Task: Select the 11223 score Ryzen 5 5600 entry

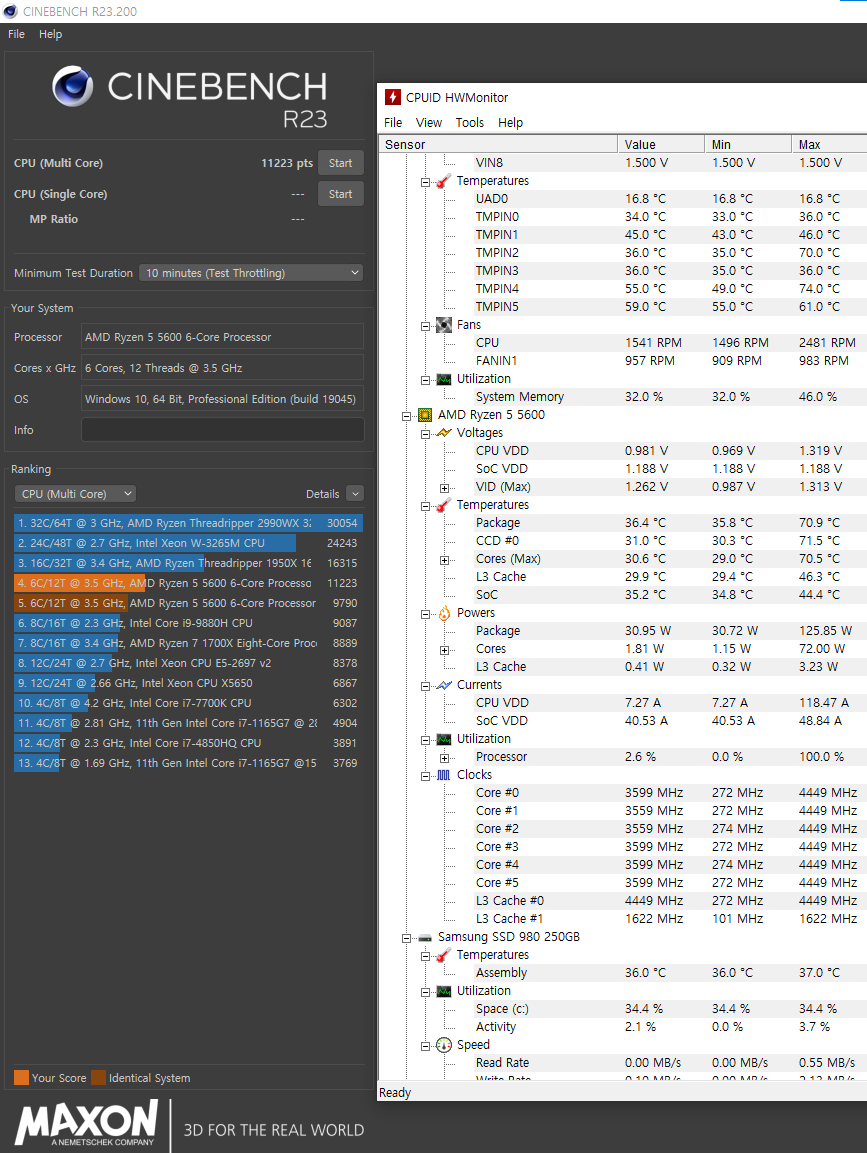Action: pyautogui.click(x=188, y=583)
